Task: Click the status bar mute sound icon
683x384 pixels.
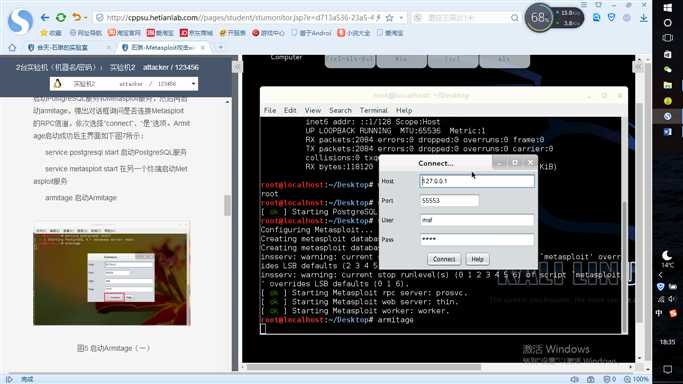Action: pyautogui.click(x=575, y=380)
